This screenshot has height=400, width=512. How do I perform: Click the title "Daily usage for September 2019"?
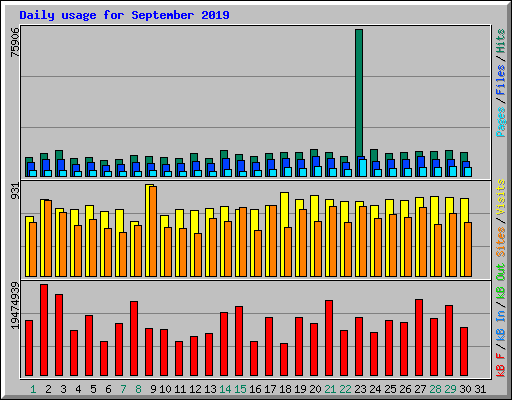pyautogui.click(x=124, y=15)
